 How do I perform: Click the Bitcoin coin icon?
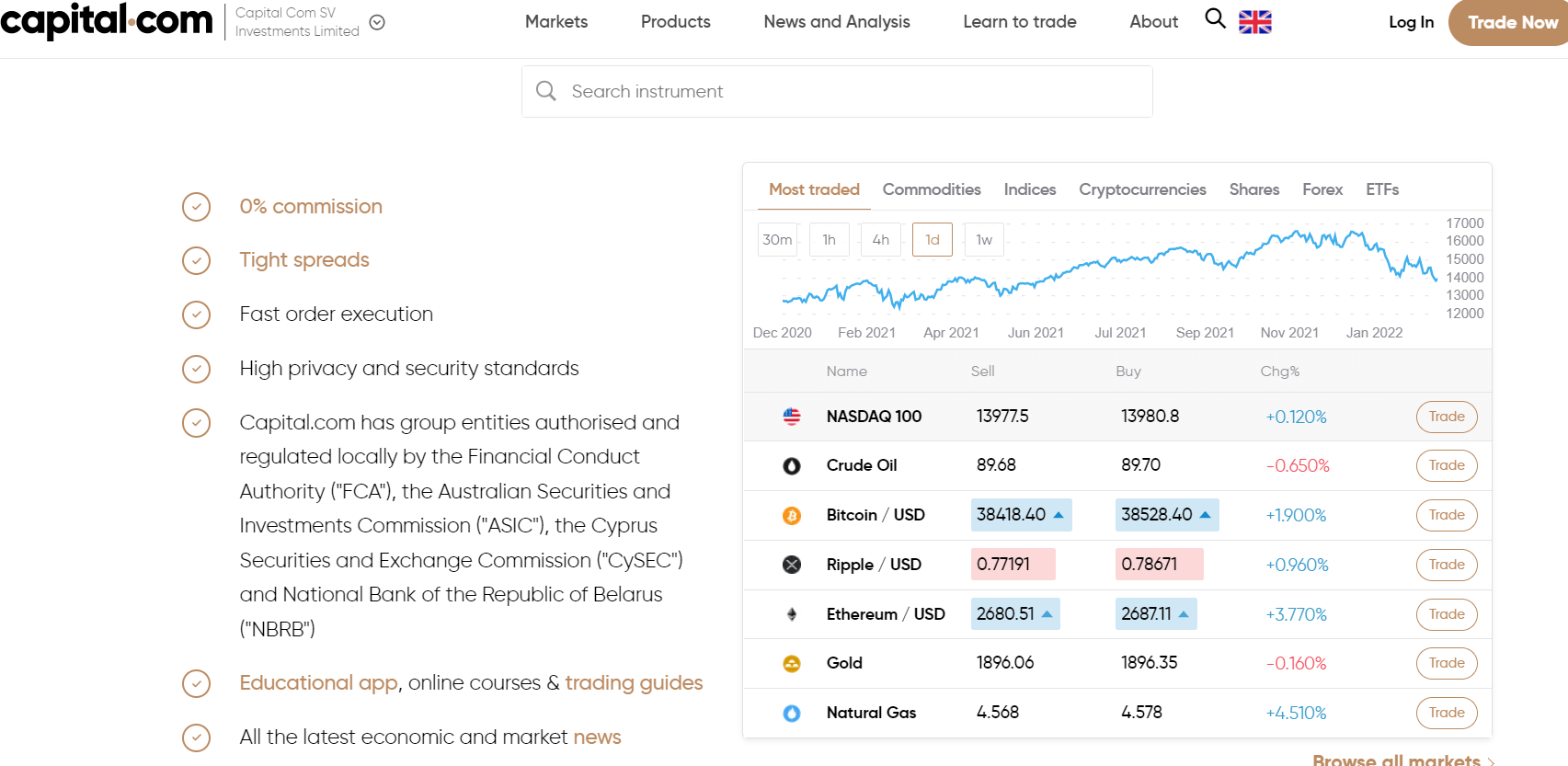pos(792,516)
